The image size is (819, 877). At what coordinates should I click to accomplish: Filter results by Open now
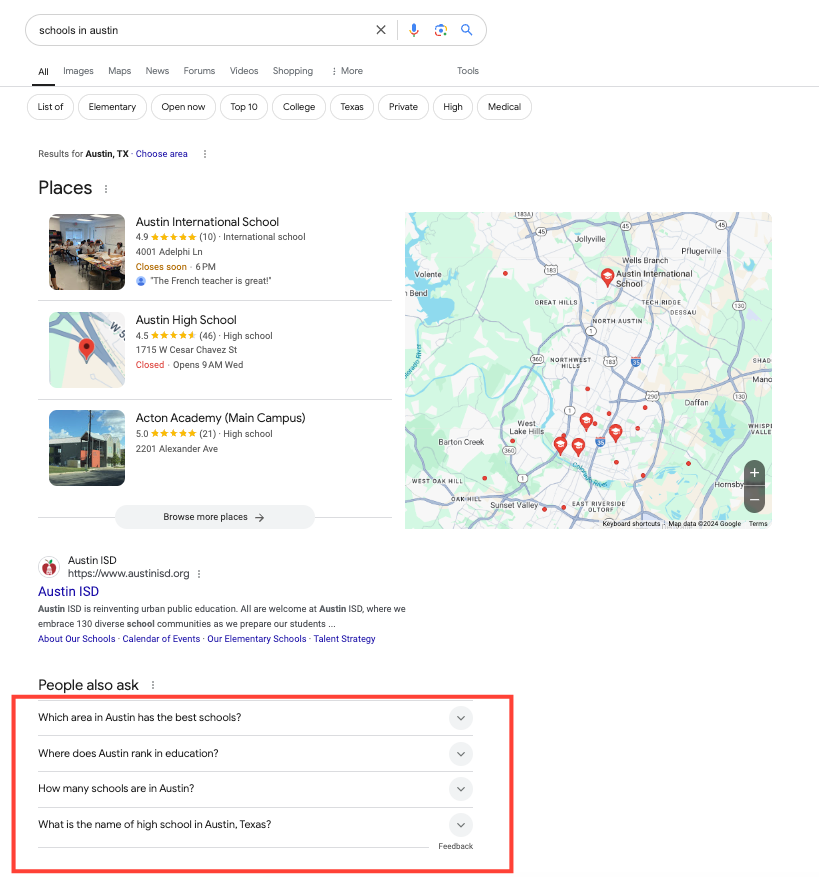pos(183,107)
